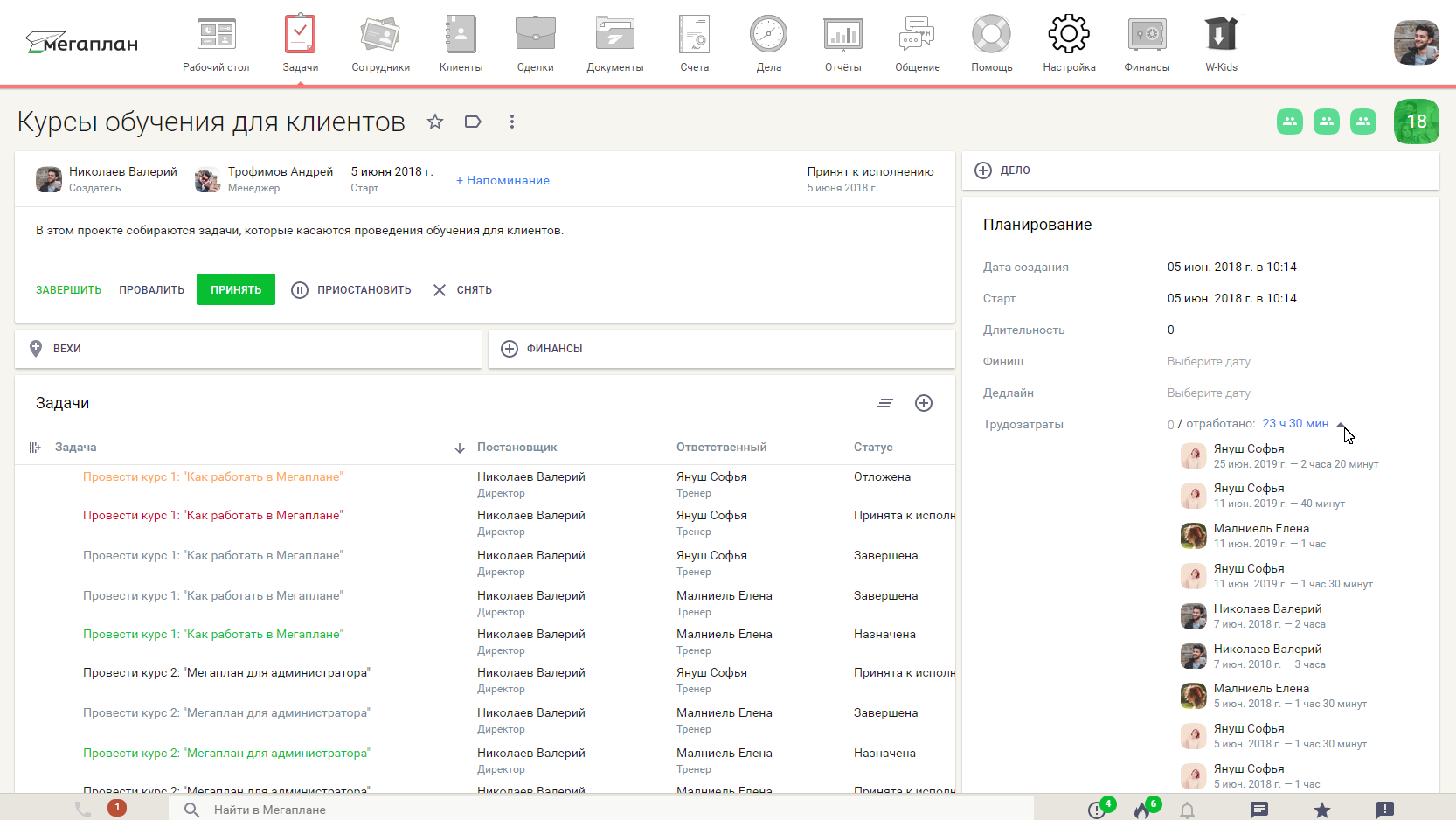This screenshot has height=820, width=1456.
Task: Open the Счета section
Action: point(694,44)
